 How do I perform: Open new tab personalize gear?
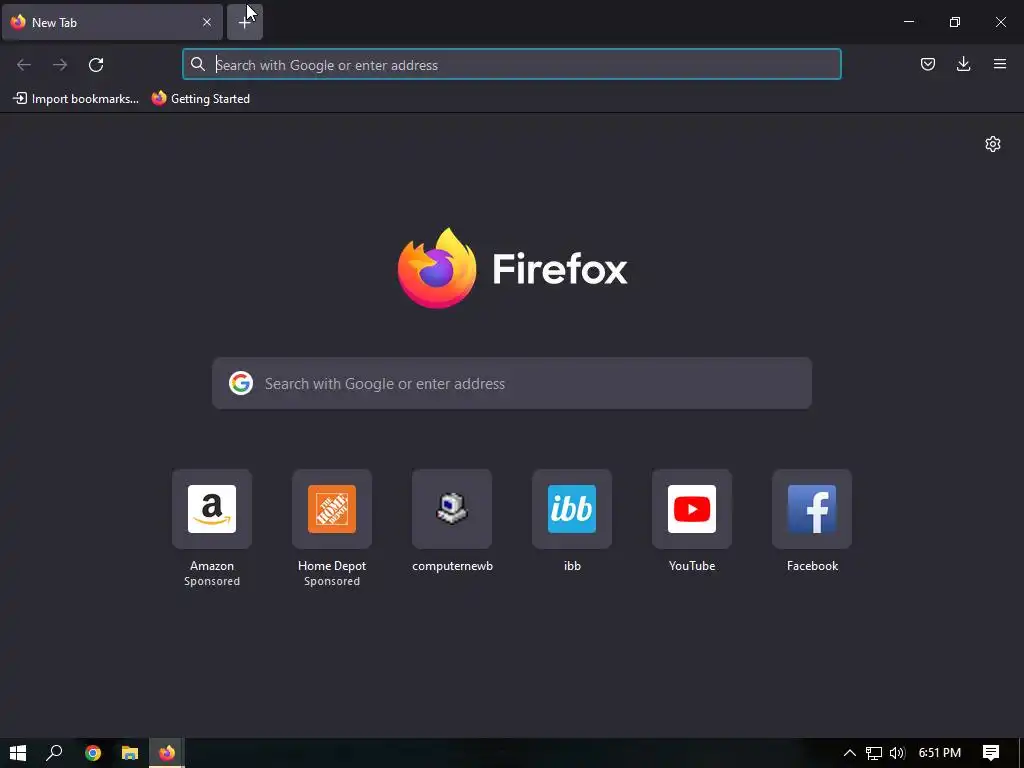(993, 144)
